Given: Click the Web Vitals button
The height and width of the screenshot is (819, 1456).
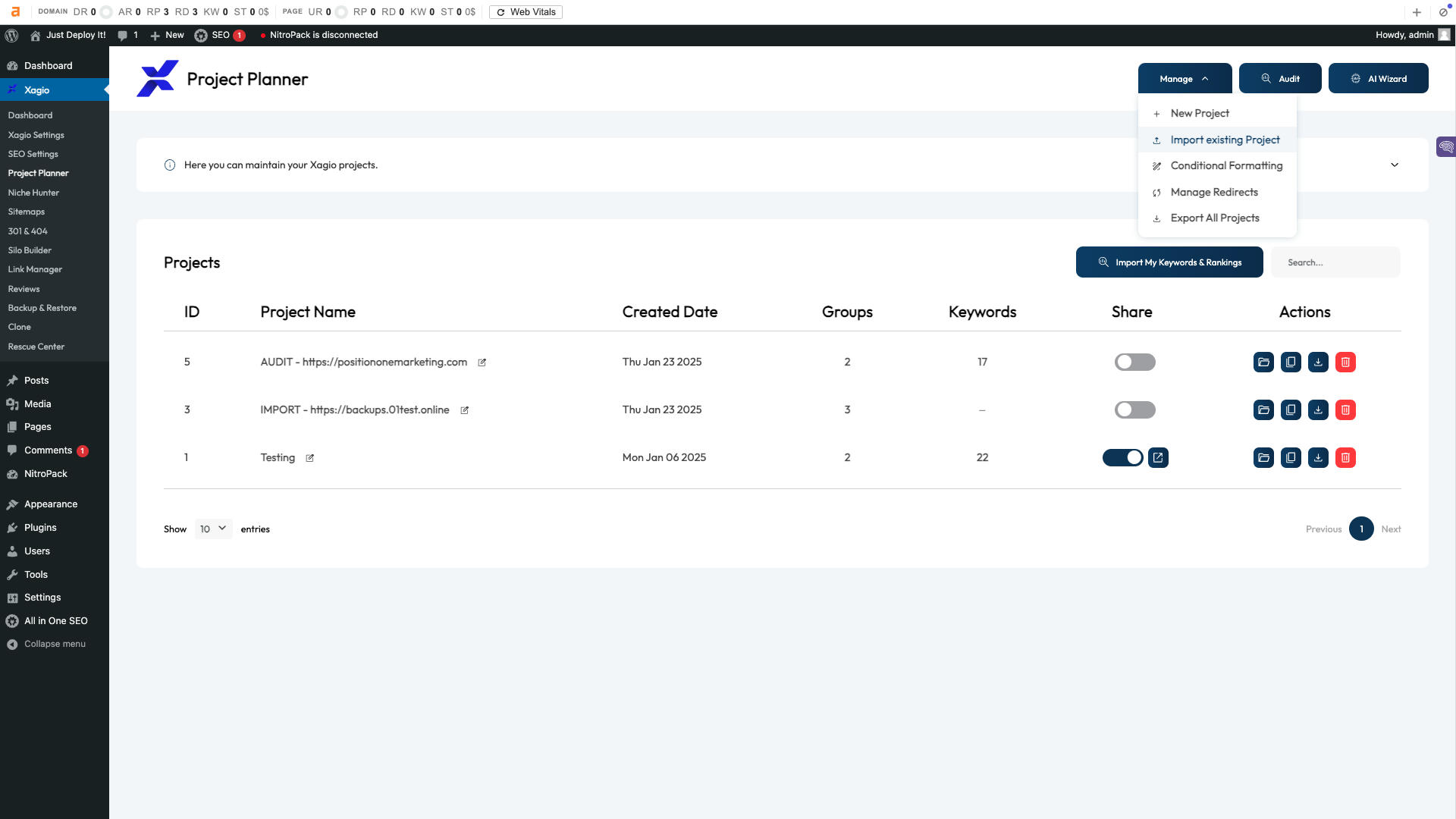Looking at the screenshot, I should pyautogui.click(x=526, y=12).
